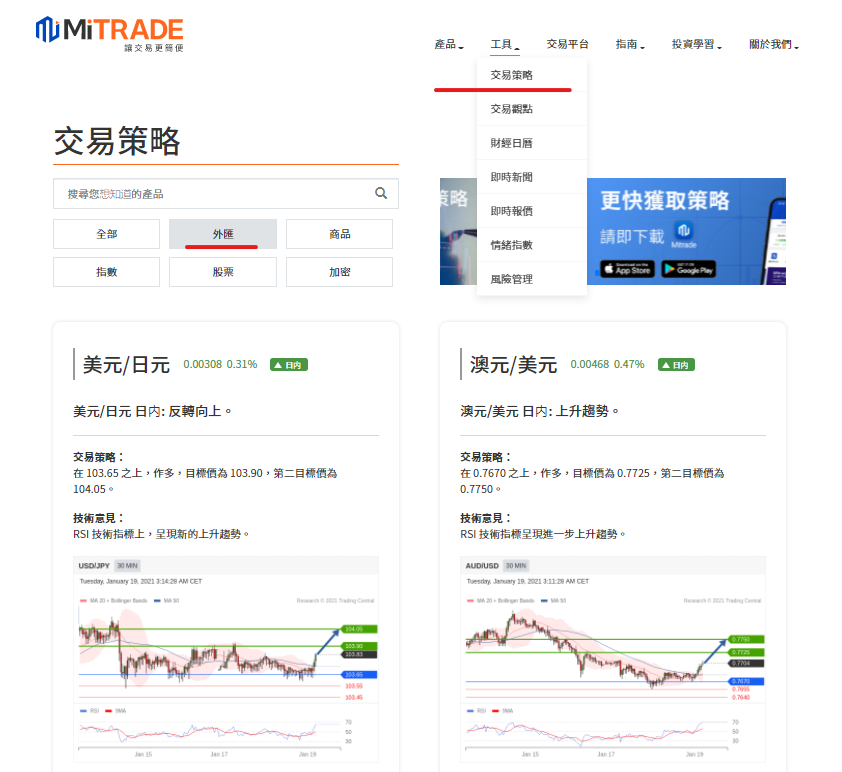Select 財經日曆 from the 工具 menu
Viewport: 842px width, 772px height.
tap(511, 143)
